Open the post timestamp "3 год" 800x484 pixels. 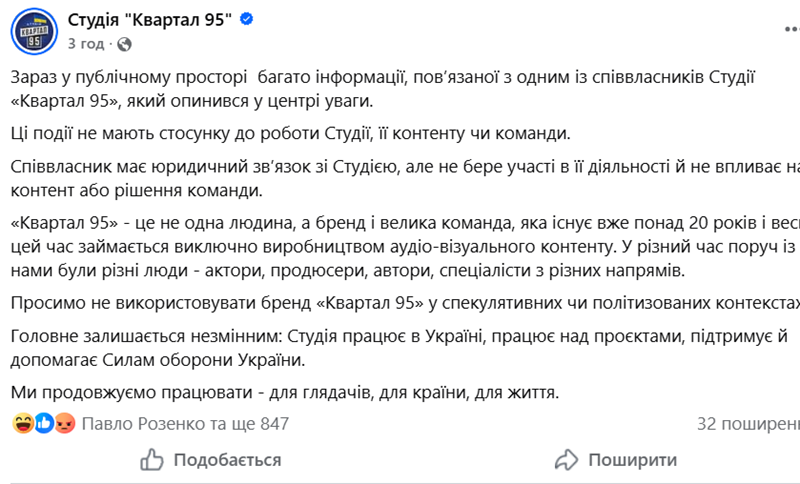click(x=85, y=44)
